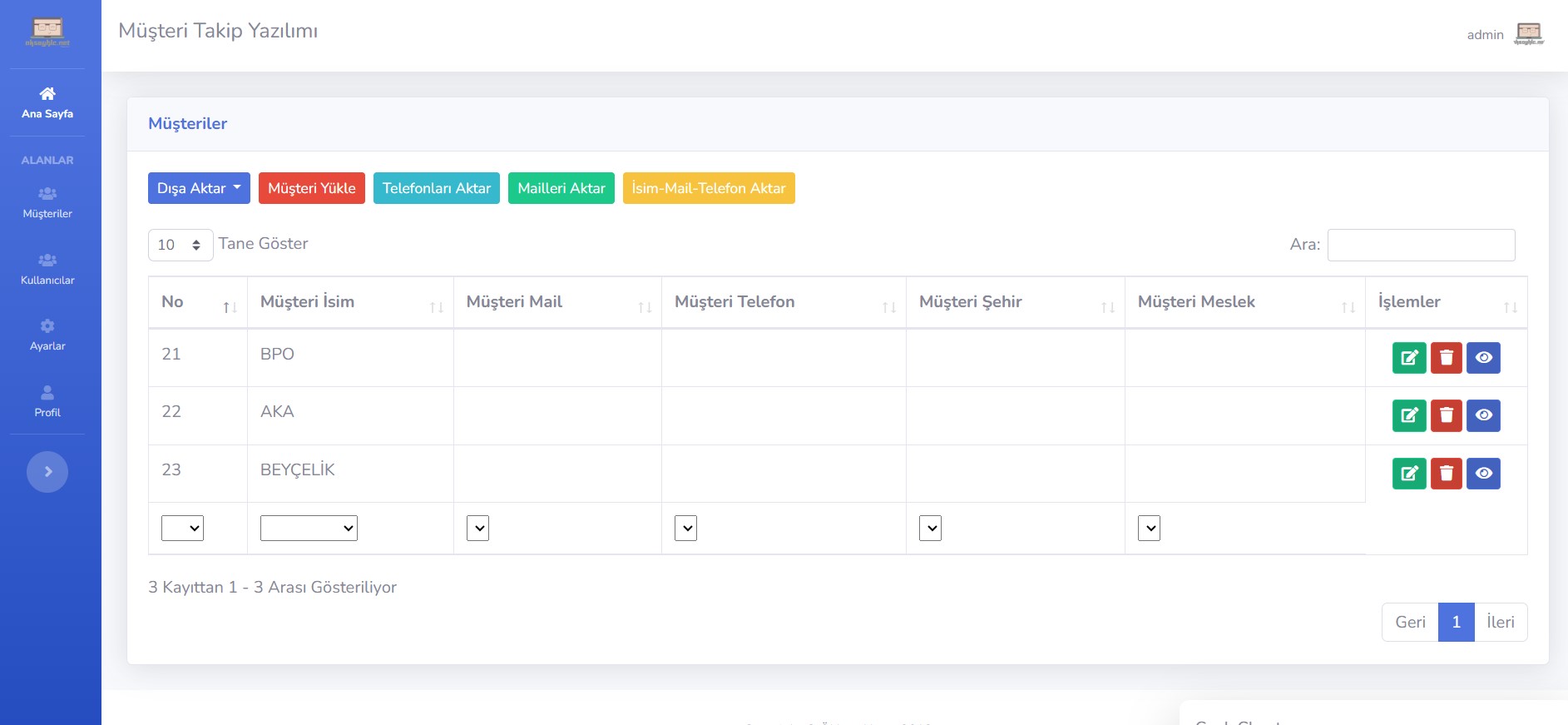Click the admin avatar in top right
The height and width of the screenshot is (725, 1568).
pyautogui.click(x=1528, y=34)
